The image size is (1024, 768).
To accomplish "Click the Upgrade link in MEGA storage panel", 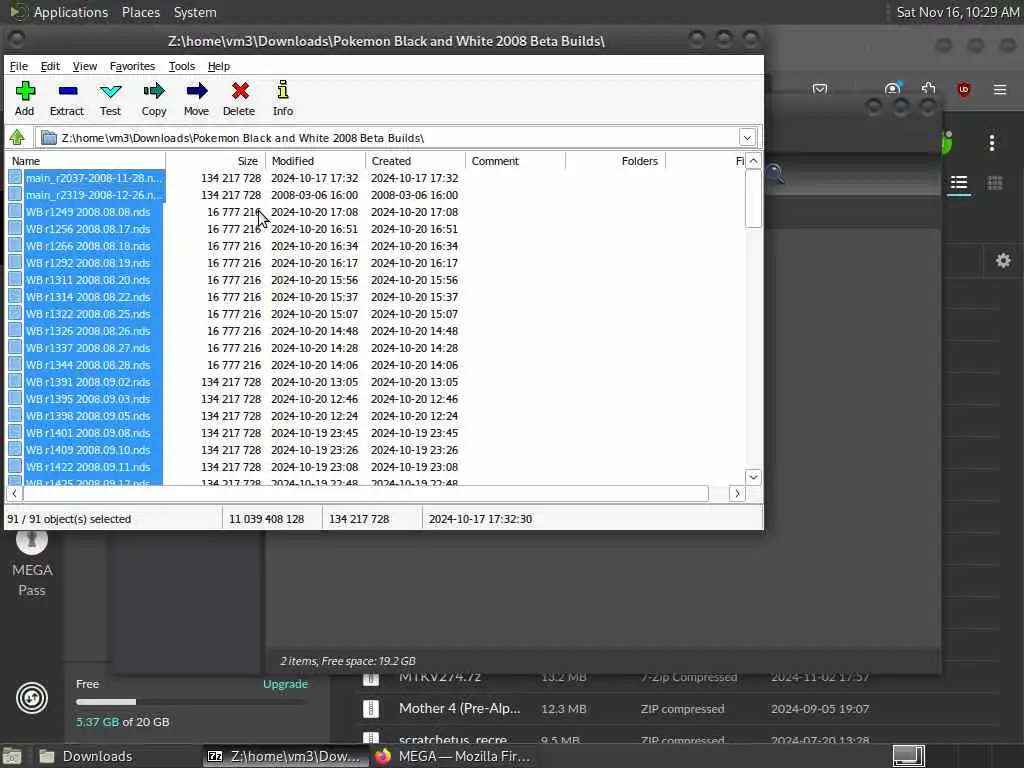I will [x=285, y=684].
